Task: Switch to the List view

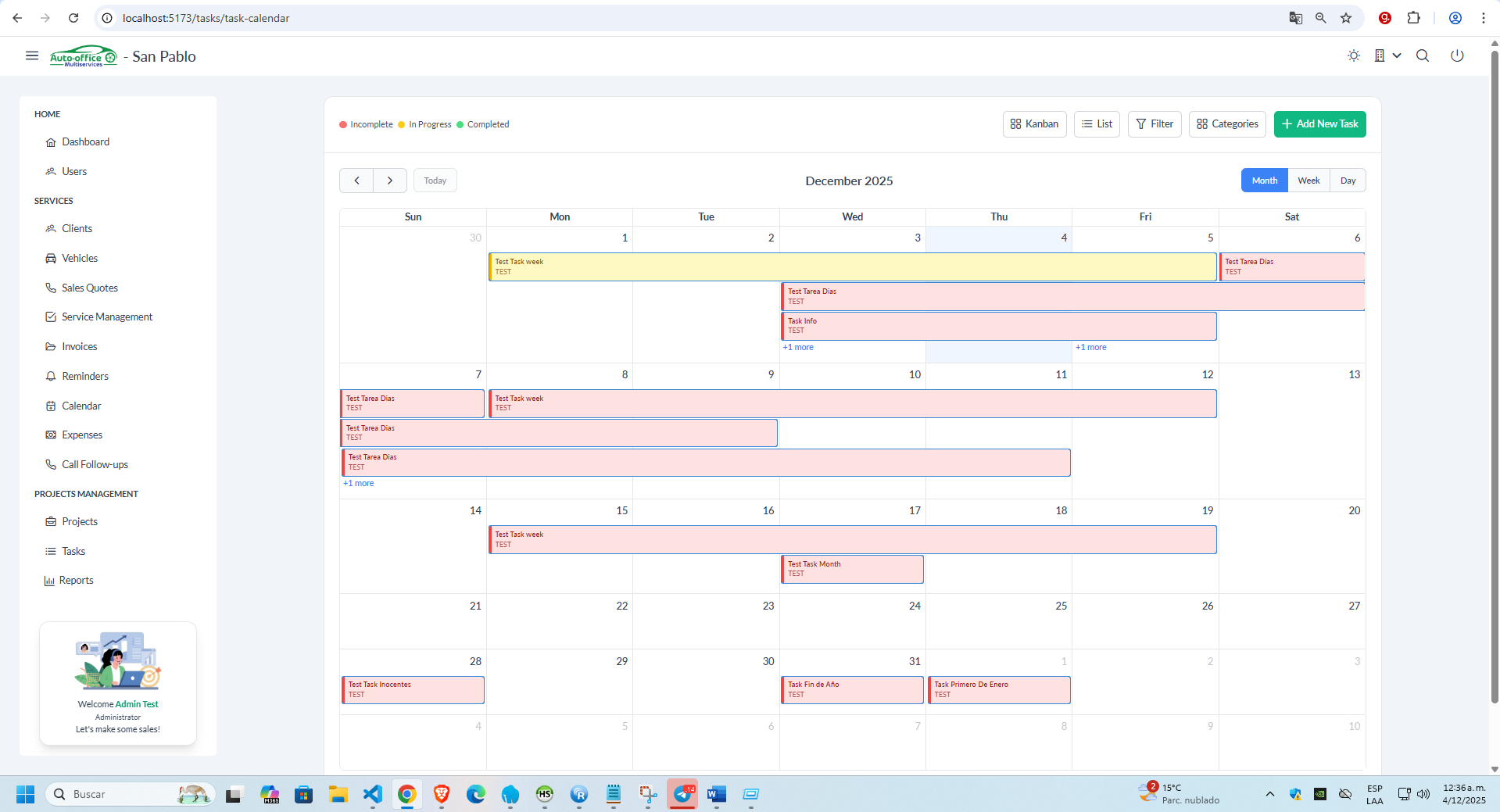Action: click(1097, 124)
